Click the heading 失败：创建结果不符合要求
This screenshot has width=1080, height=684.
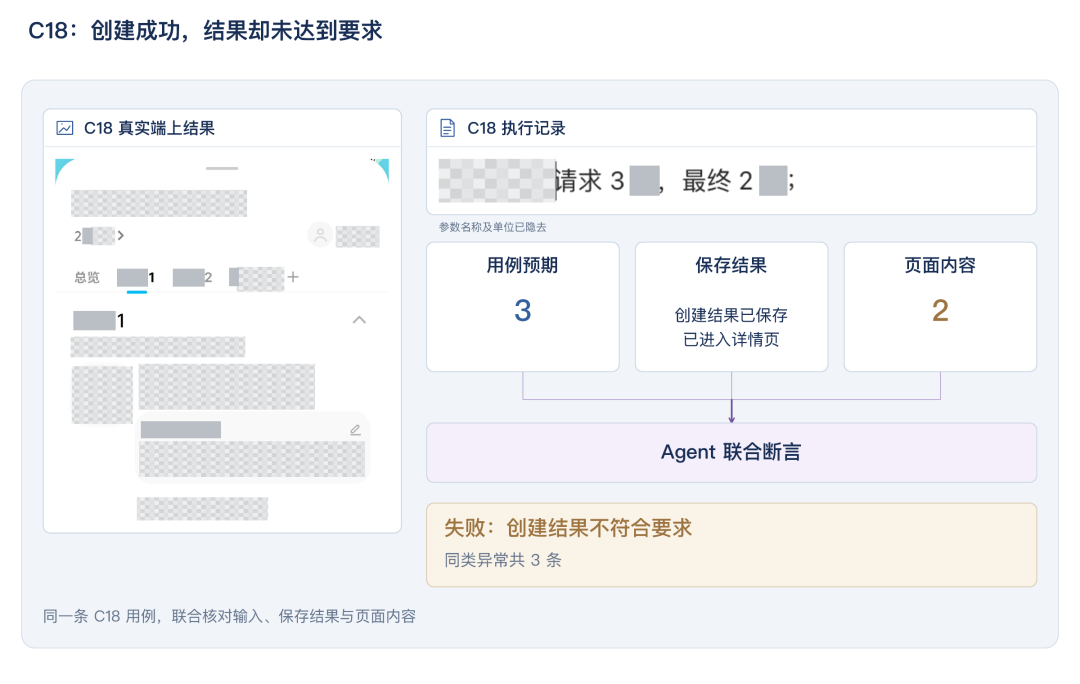[568, 528]
